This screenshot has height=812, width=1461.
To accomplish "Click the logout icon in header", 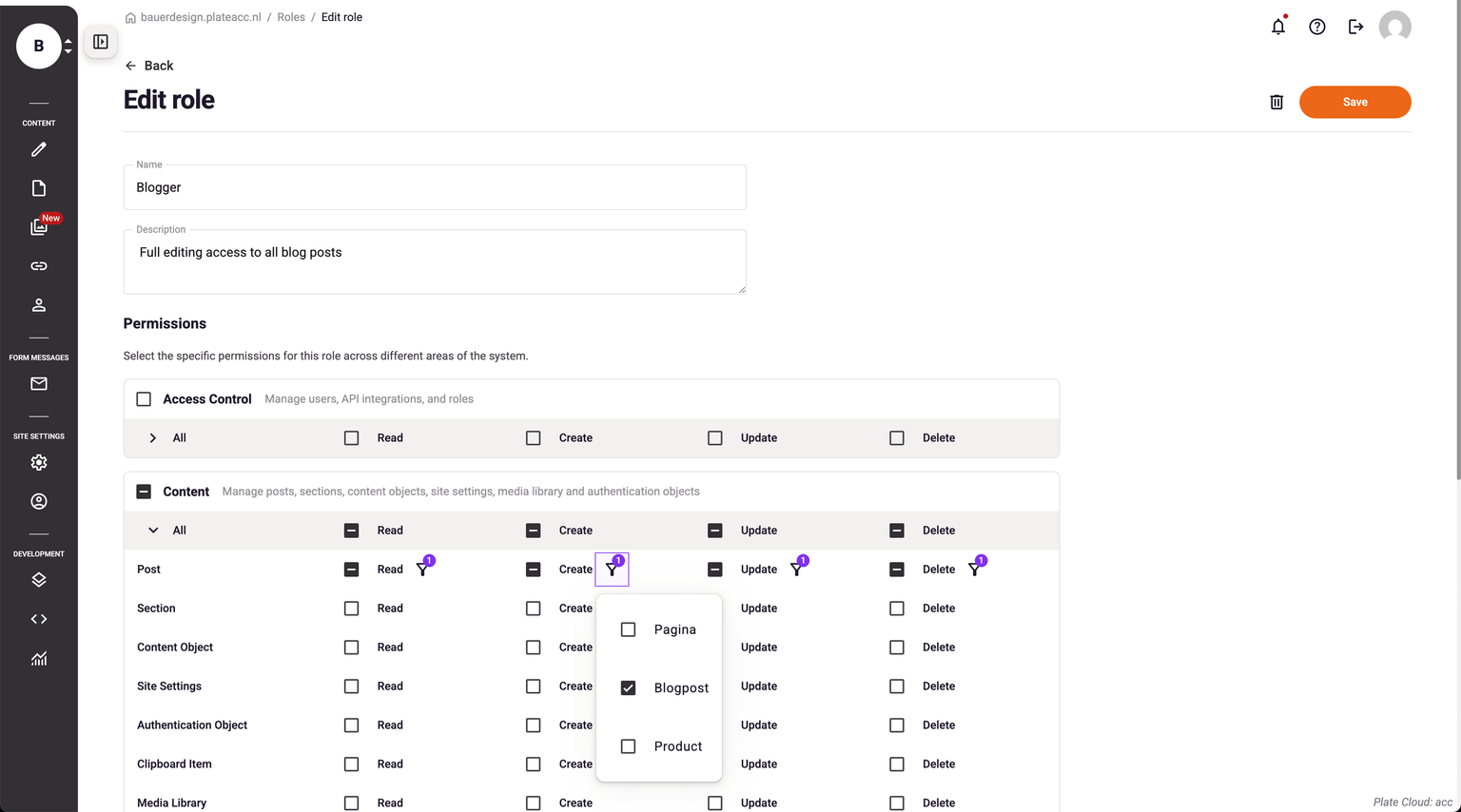I will [x=1355, y=27].
